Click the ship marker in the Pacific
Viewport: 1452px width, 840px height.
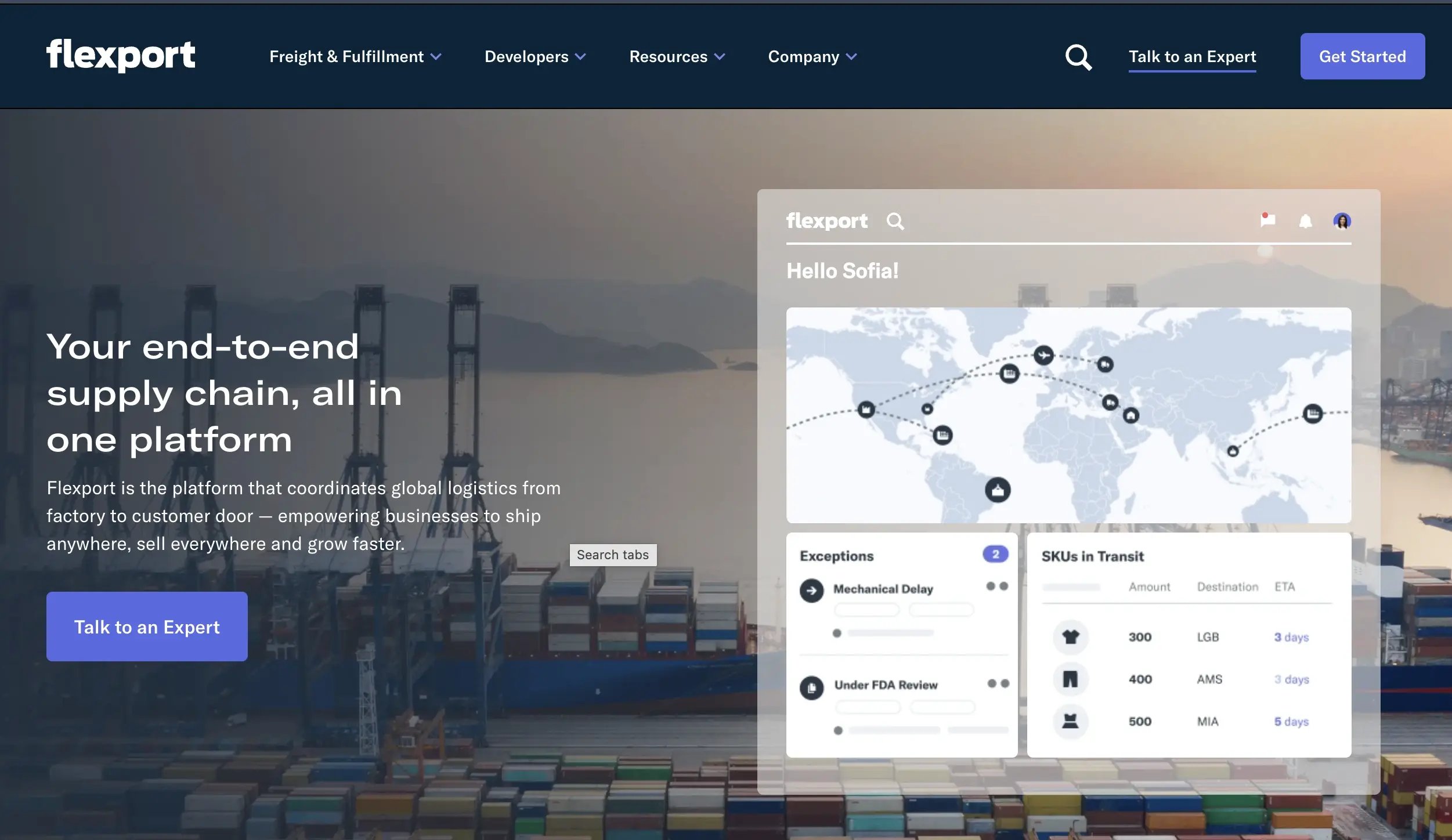(1313, 414)
